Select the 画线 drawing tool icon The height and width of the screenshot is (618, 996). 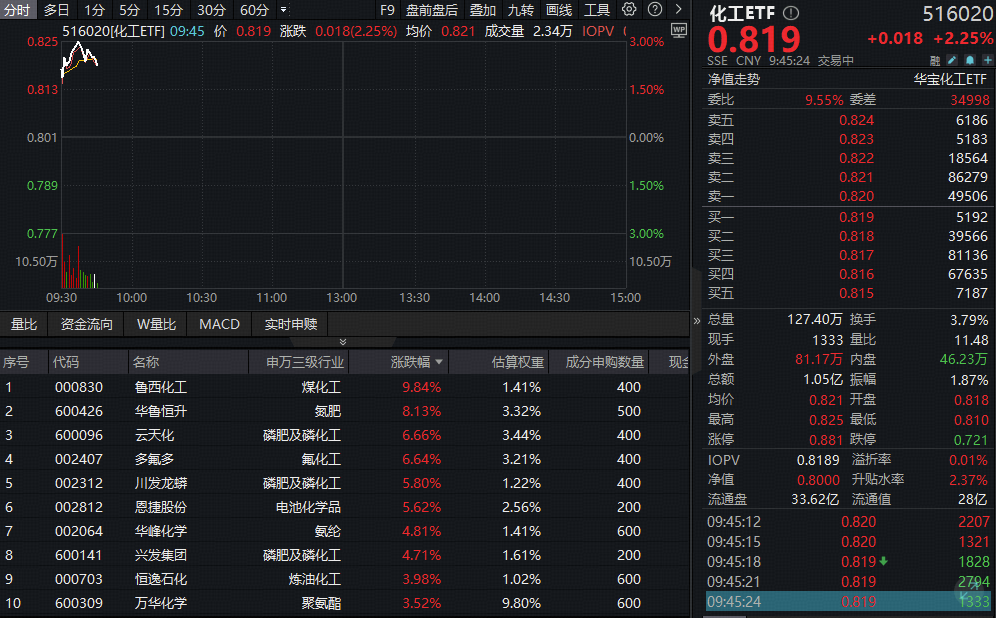pos(557,10)
